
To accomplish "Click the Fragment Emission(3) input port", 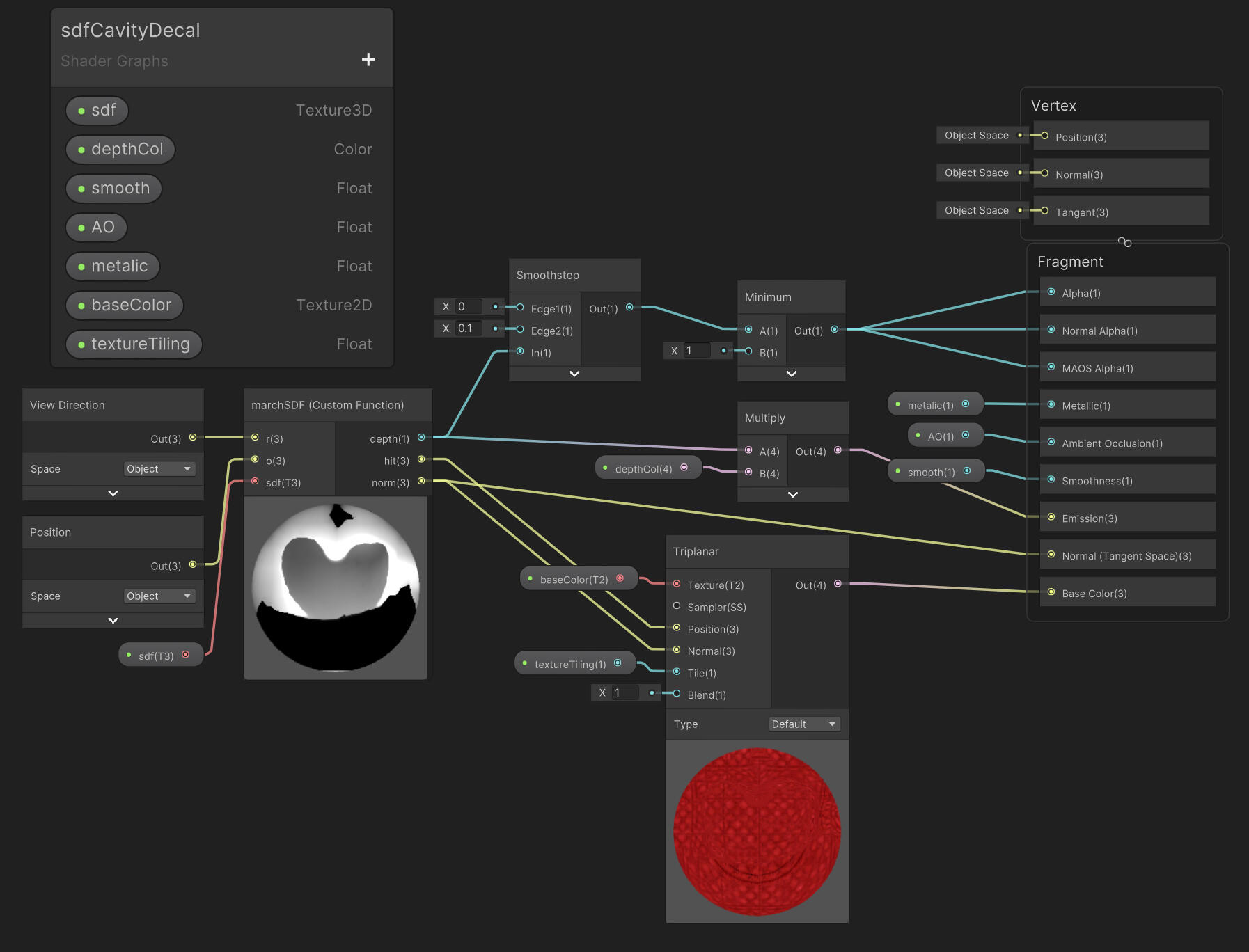I will click(x=1051, y=517).
